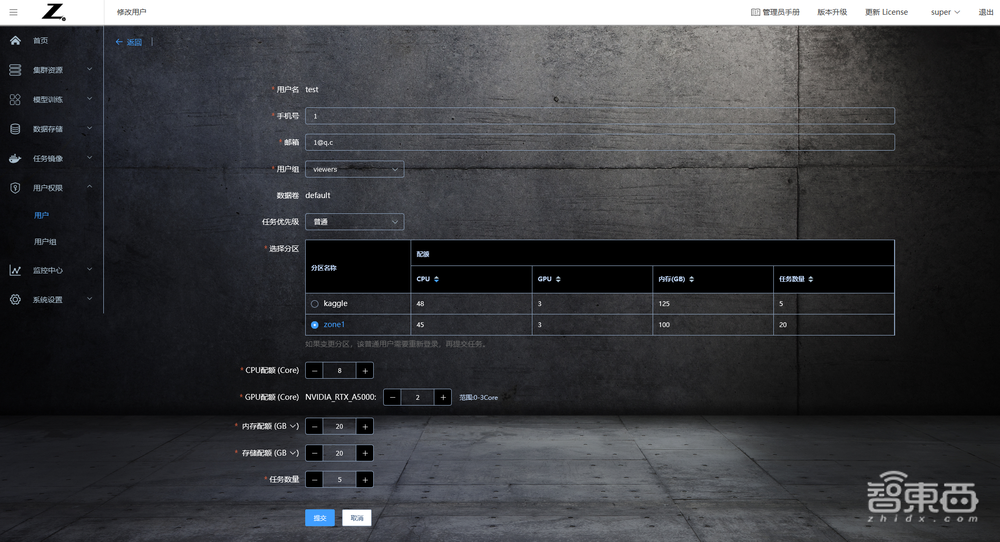Click the 集群资源 cluster resources icon

(x=15, y=70)
